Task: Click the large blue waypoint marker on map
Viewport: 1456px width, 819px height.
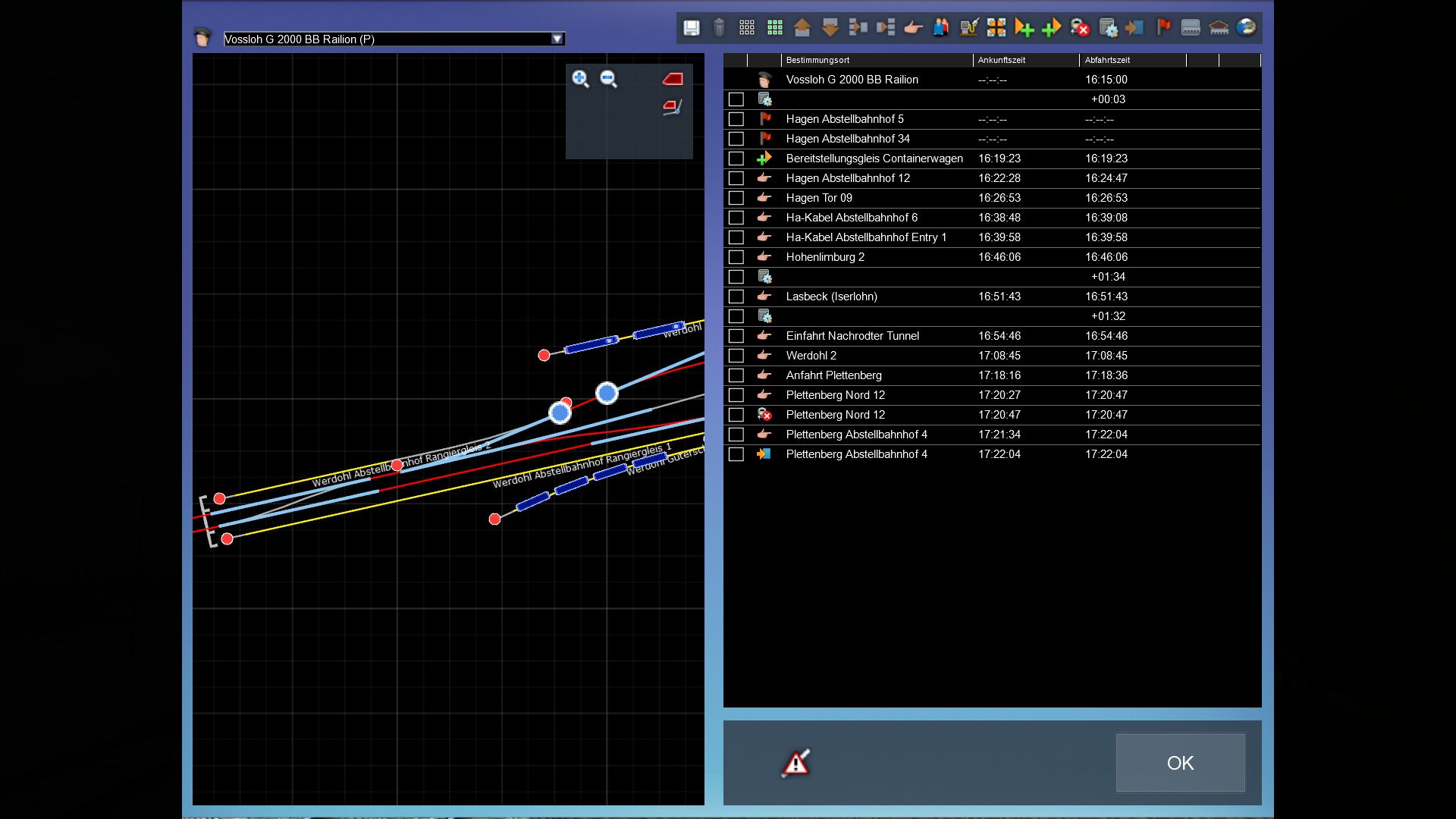Action: [607, 393]
